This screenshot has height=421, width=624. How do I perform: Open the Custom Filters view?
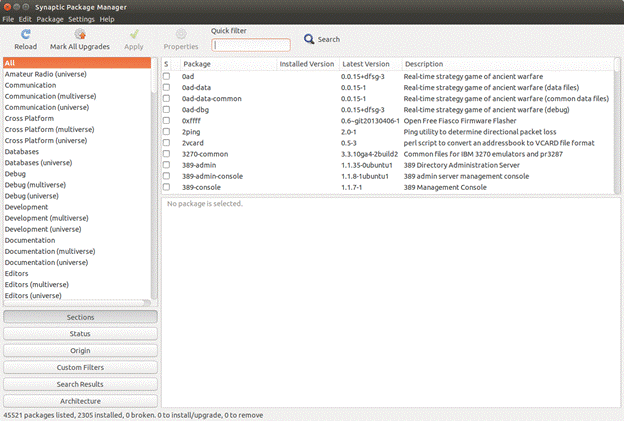click(80, 367)
